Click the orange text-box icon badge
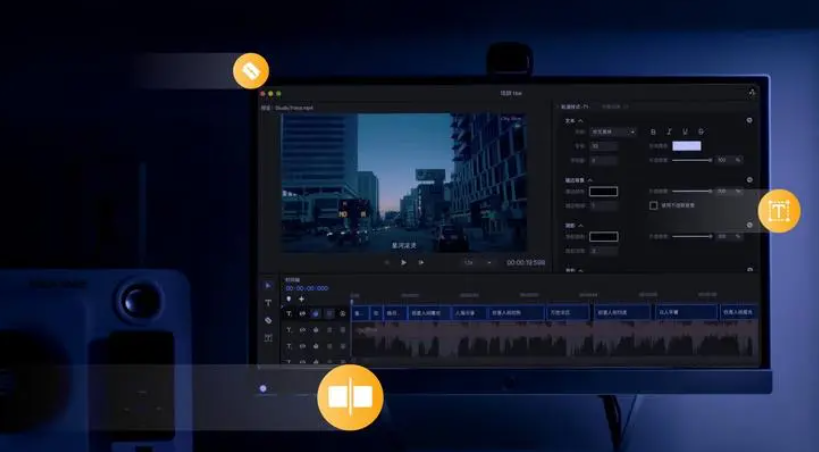819x452 pixels. [x=778, y=211]
